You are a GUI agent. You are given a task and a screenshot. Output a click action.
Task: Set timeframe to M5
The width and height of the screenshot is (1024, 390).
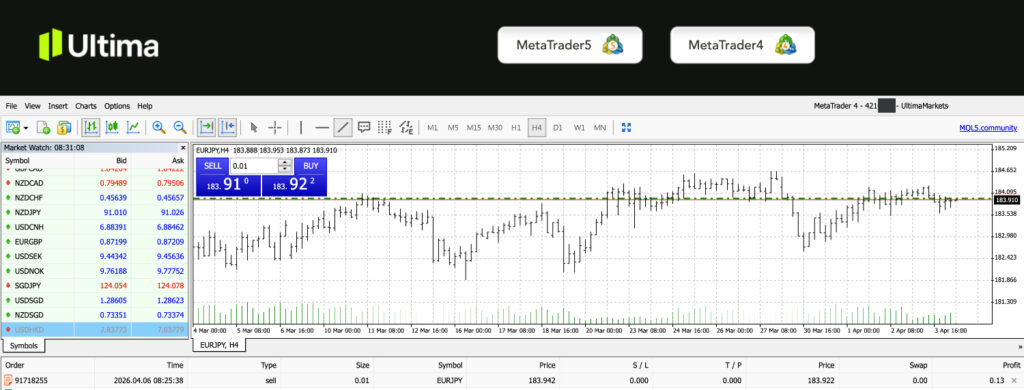(x=453, y=127)
